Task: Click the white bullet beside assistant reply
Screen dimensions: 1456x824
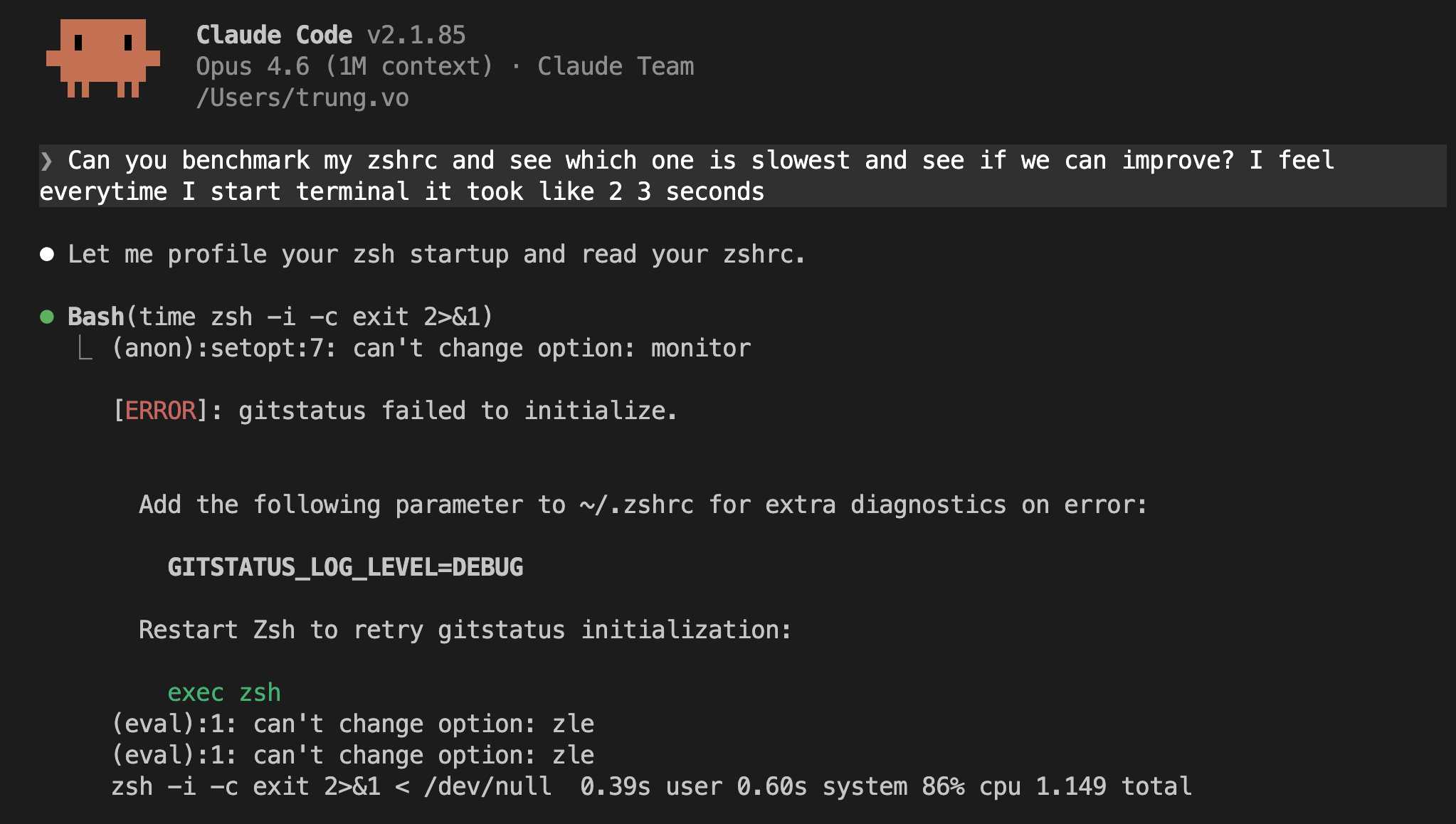Action: coord(47,255)
